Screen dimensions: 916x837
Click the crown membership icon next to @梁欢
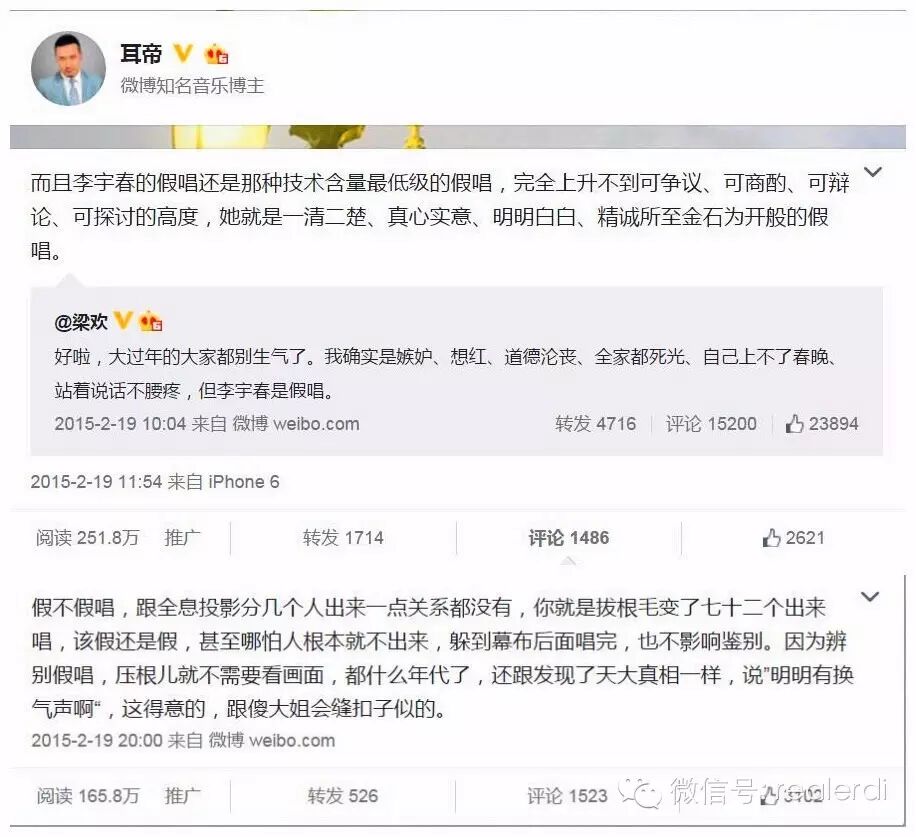[151, 321]
